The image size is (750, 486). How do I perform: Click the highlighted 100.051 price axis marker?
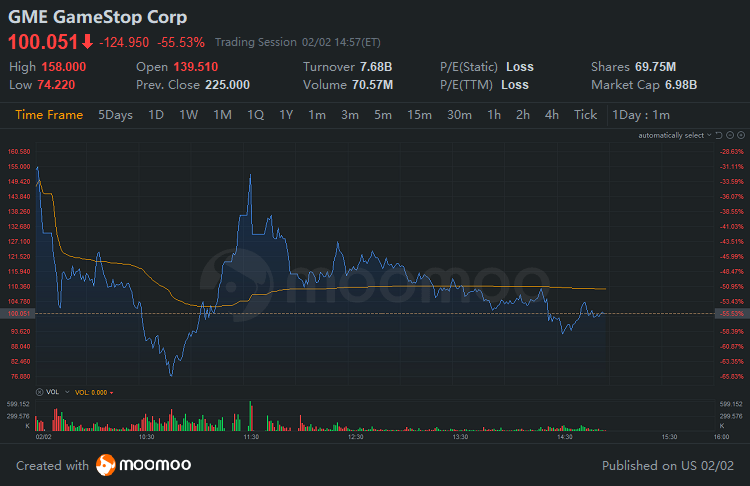pyautogui.click(x=18, y=314)
